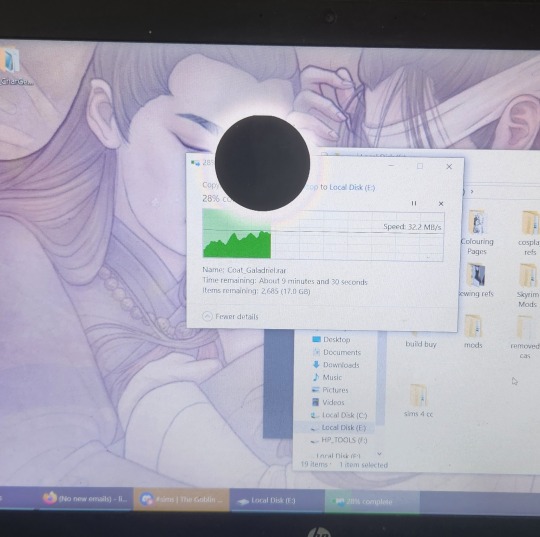Select Downloads in the navigation pane
Viewport: 540px width, 537px height.
336,365
